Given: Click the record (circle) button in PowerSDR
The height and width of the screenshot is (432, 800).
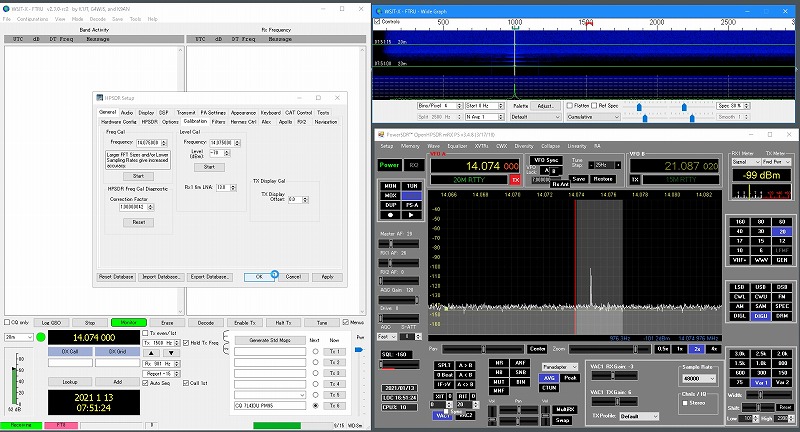Looking at the screenshot, I should coord(390,215).
